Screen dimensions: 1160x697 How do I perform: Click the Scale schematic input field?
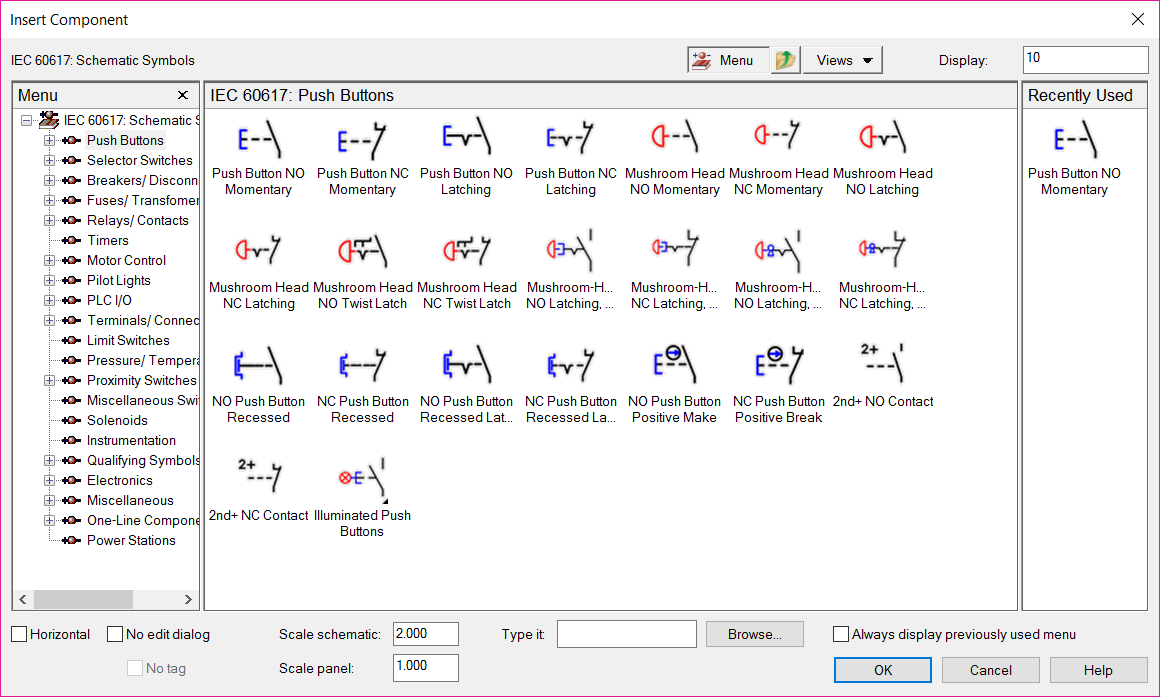(x=425, y=634)
